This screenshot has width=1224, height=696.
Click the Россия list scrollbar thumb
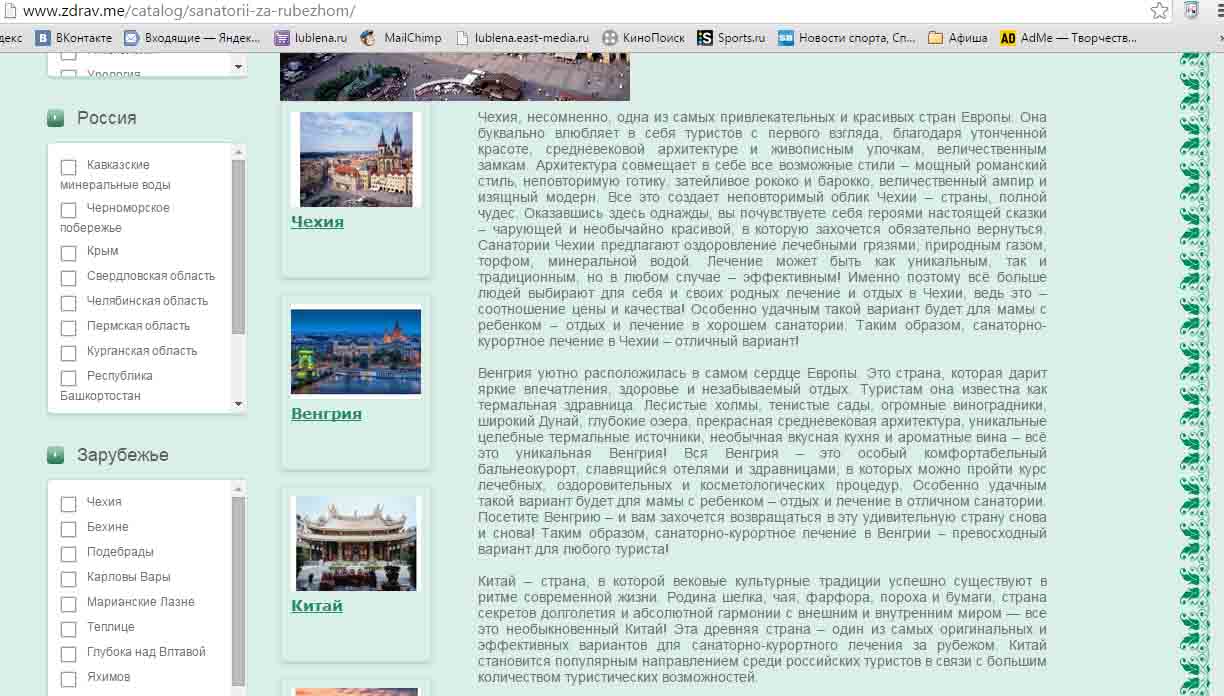point(238,246)
